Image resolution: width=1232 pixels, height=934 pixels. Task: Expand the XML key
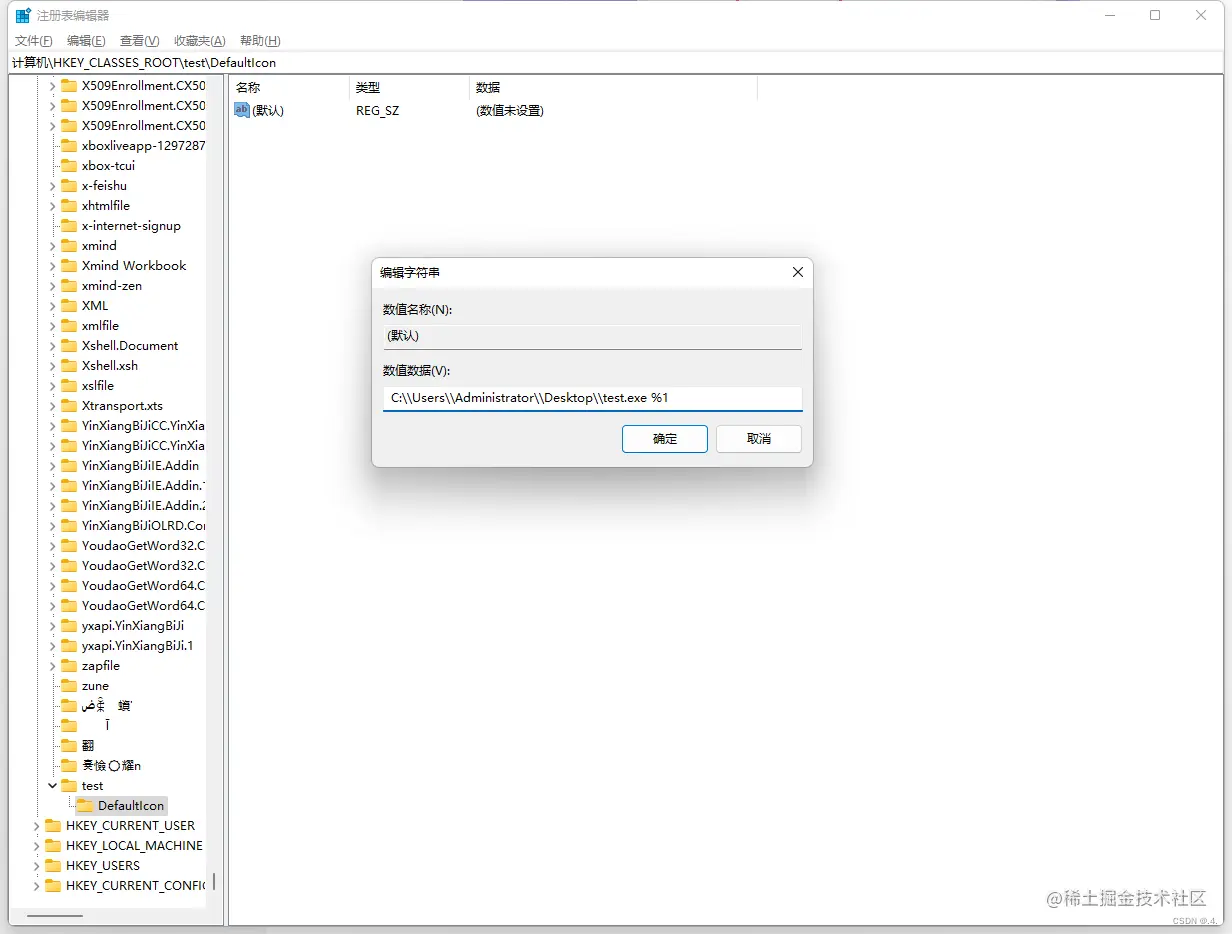coord(53,306)
